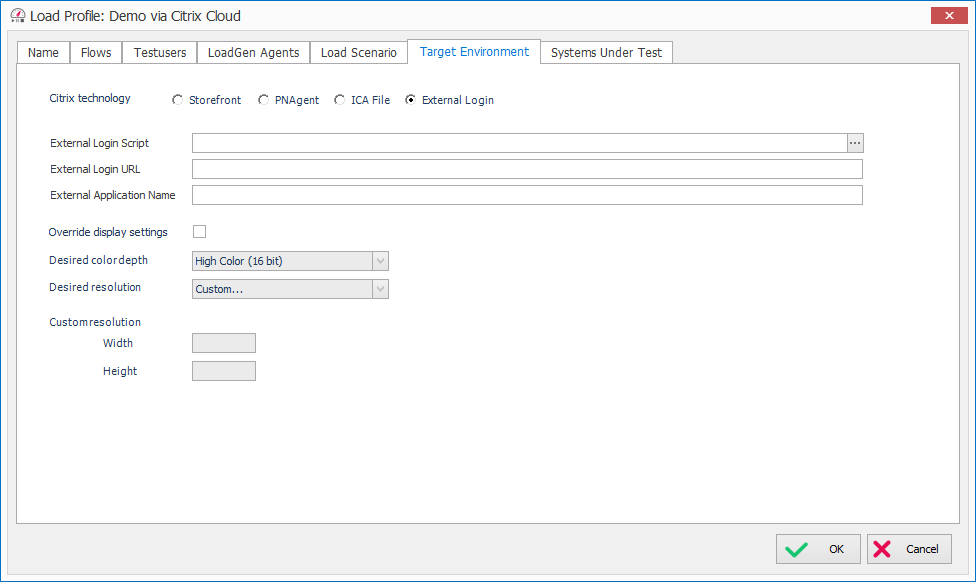The width and height of the screenshot is (976, 582).
Task: Go to the Testusers tab
Action: tap(159, 53)
